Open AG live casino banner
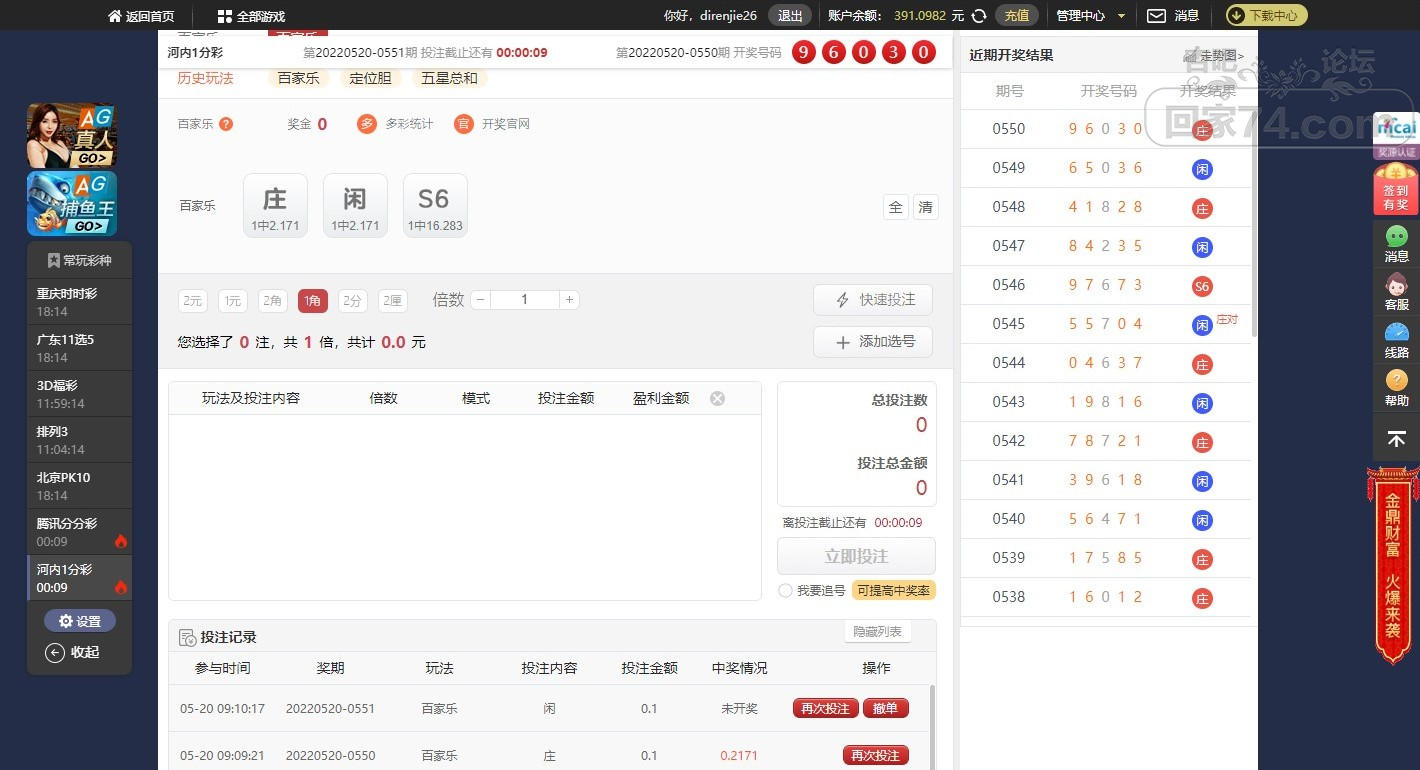Image resolution: width=1420 pixels, height=770 pixels. point(72,135)
